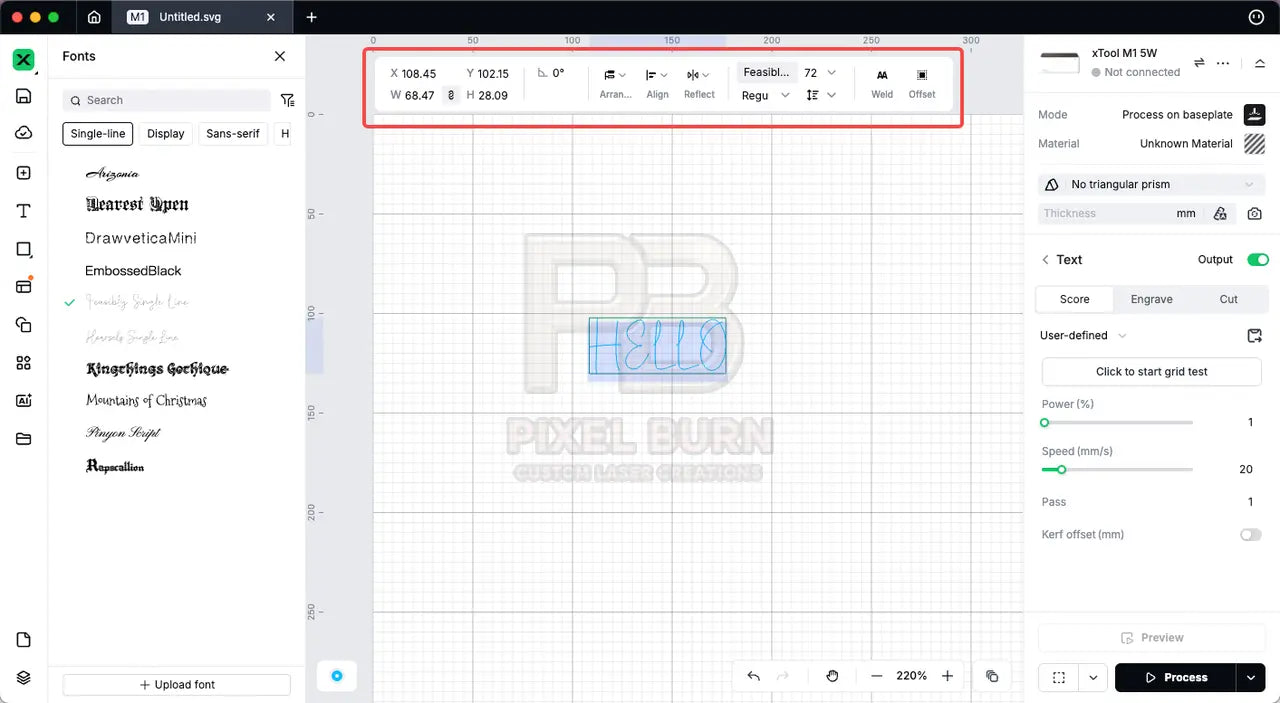The height and width of the screenshot is (703, 1280).
Task: Select the Offset icon in the toolbar
Action: (x=921, y=82)
